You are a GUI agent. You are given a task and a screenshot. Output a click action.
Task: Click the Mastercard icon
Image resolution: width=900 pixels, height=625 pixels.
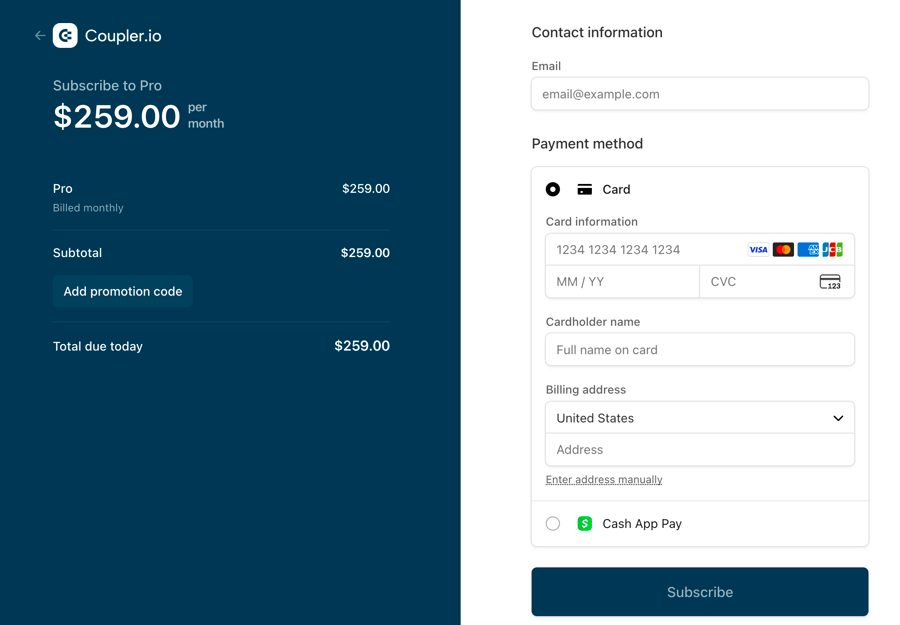coord(783,250)
